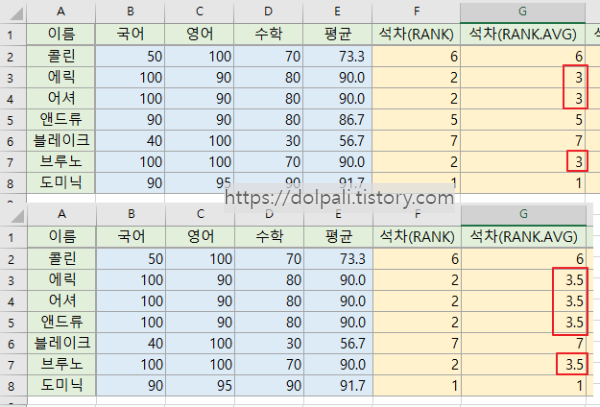Click the 이름 header cell in the upper sheet
The height and width of the screenshot is (407, 600).
point(61,34)
